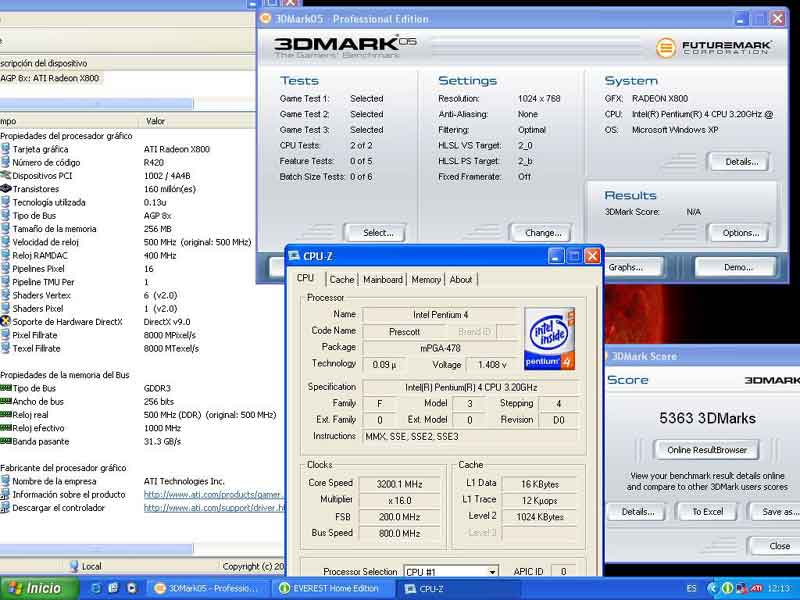The image size is (800, 600).
Task: Click the ATI icon in system tray
Action: pos(757,589)
